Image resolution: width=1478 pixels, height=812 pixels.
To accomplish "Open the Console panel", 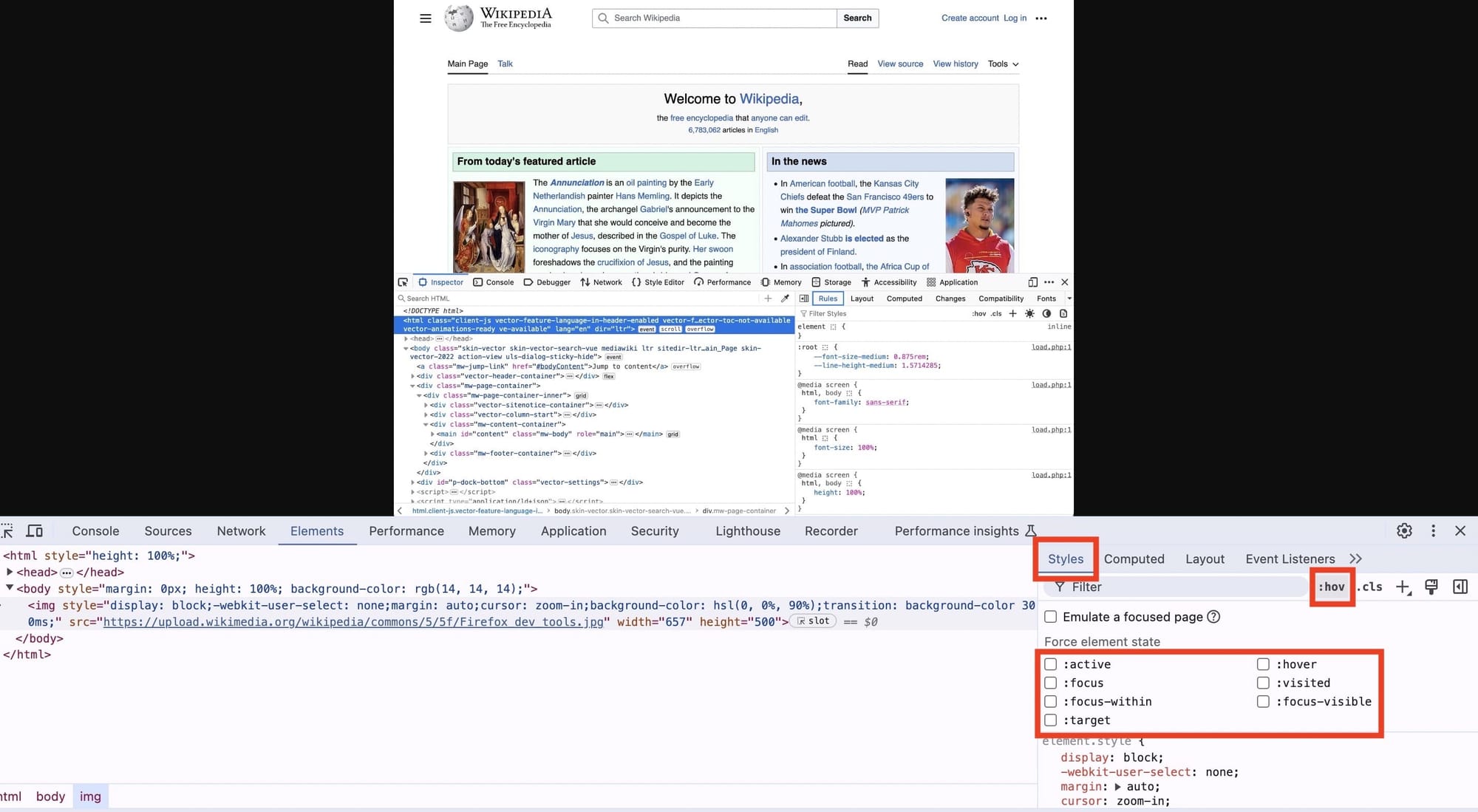I will click(x=95, y=530).
